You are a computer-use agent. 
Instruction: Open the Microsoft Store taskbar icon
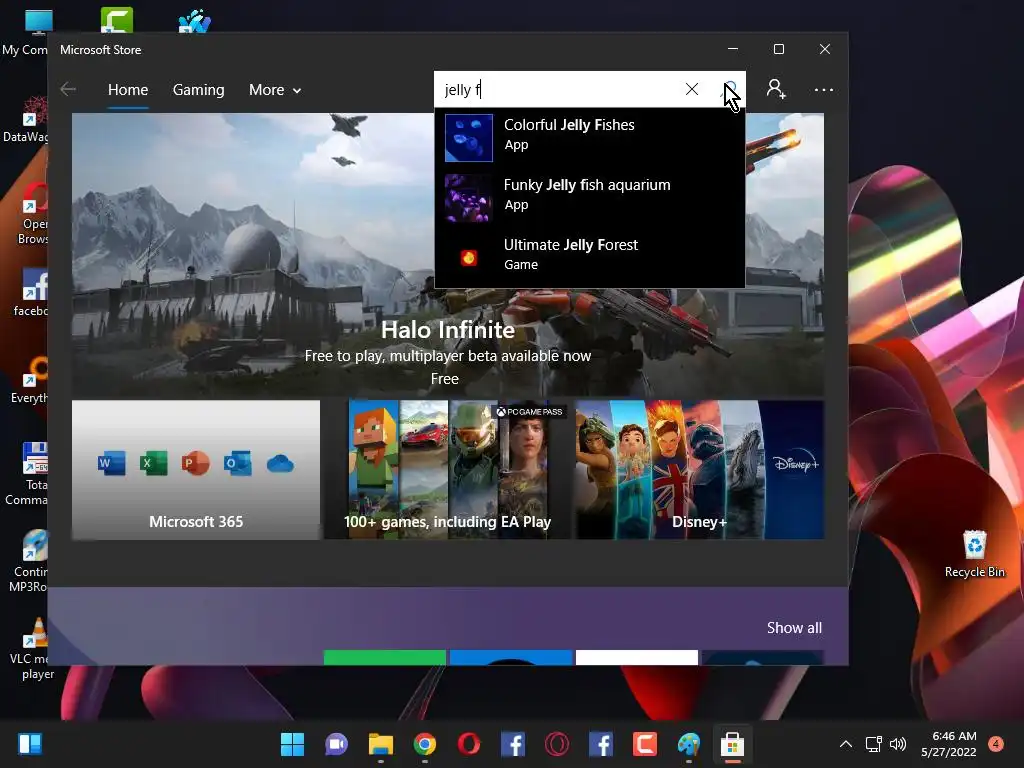tap(733, 744)
